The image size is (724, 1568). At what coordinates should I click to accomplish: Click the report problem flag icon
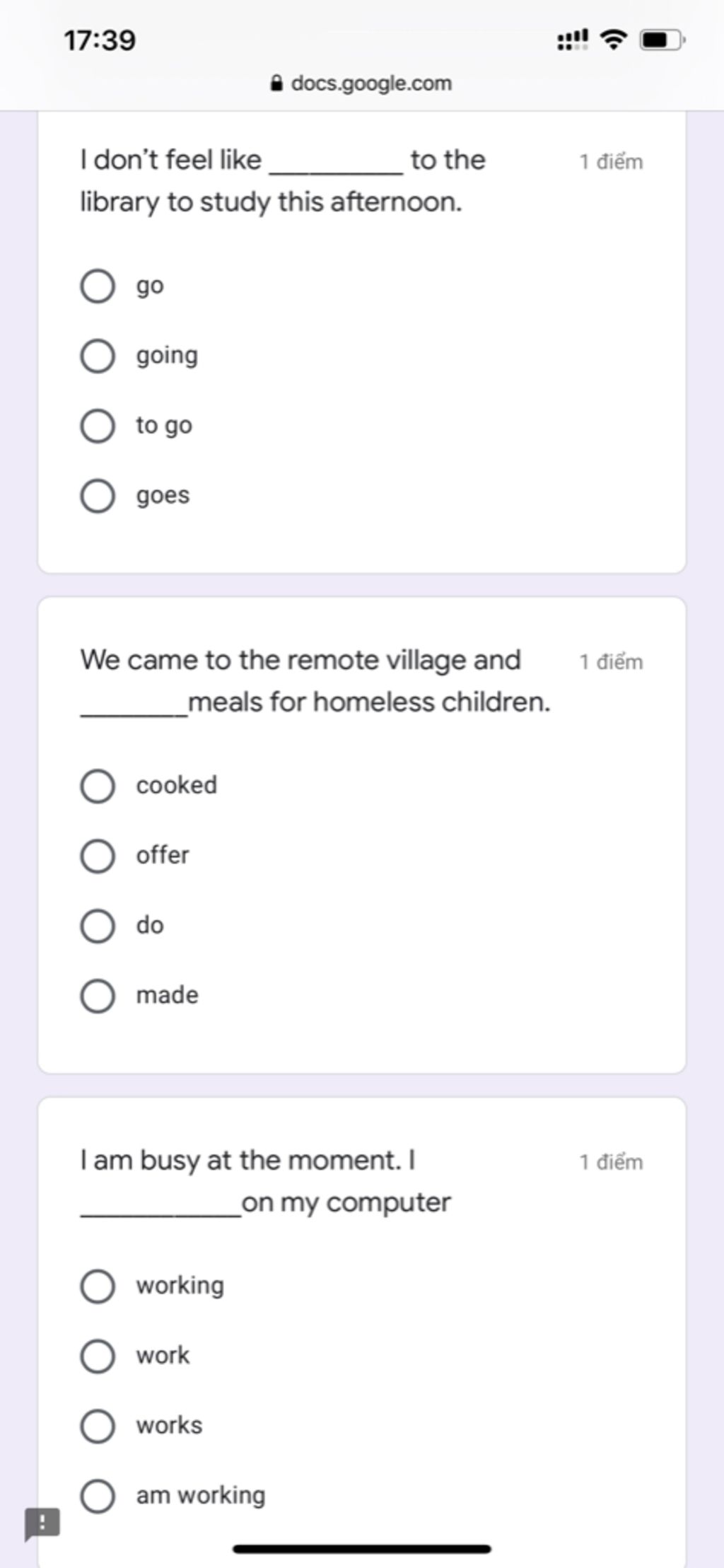[42, 1523]
